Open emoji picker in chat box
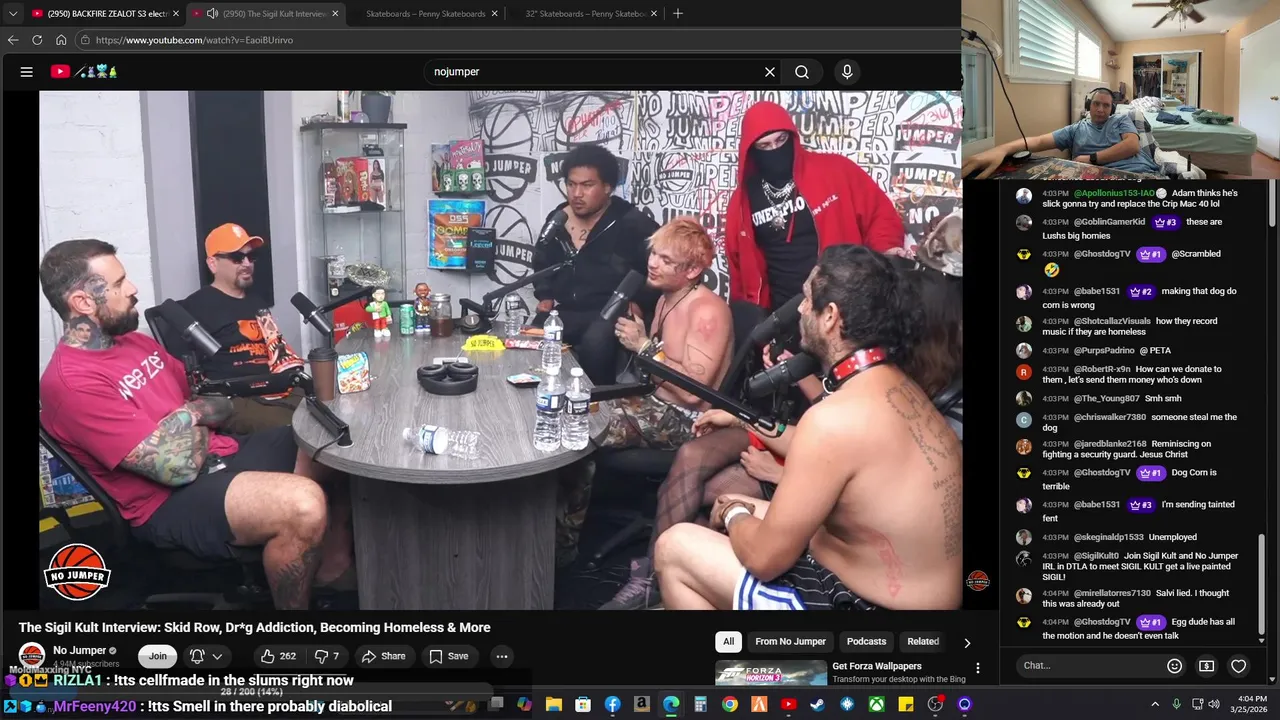 click(x=1175, y=666)
